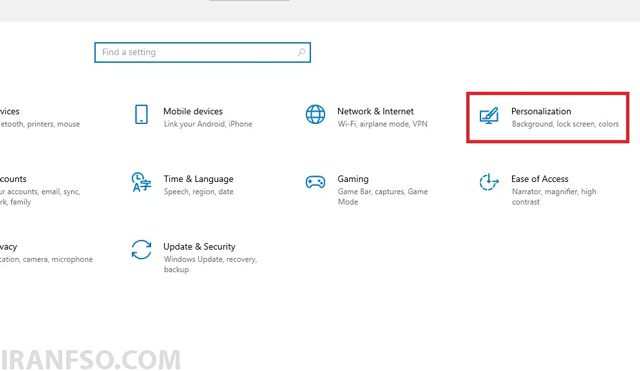Click the Personalization monitor-and-brush icon

pyautogui.click(x=489, y=116)
